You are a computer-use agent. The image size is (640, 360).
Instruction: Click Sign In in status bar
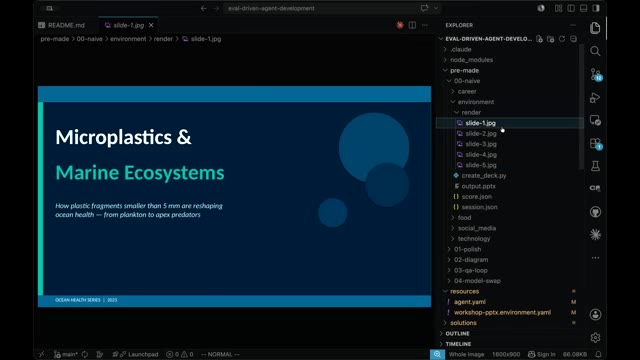[542, 354]
